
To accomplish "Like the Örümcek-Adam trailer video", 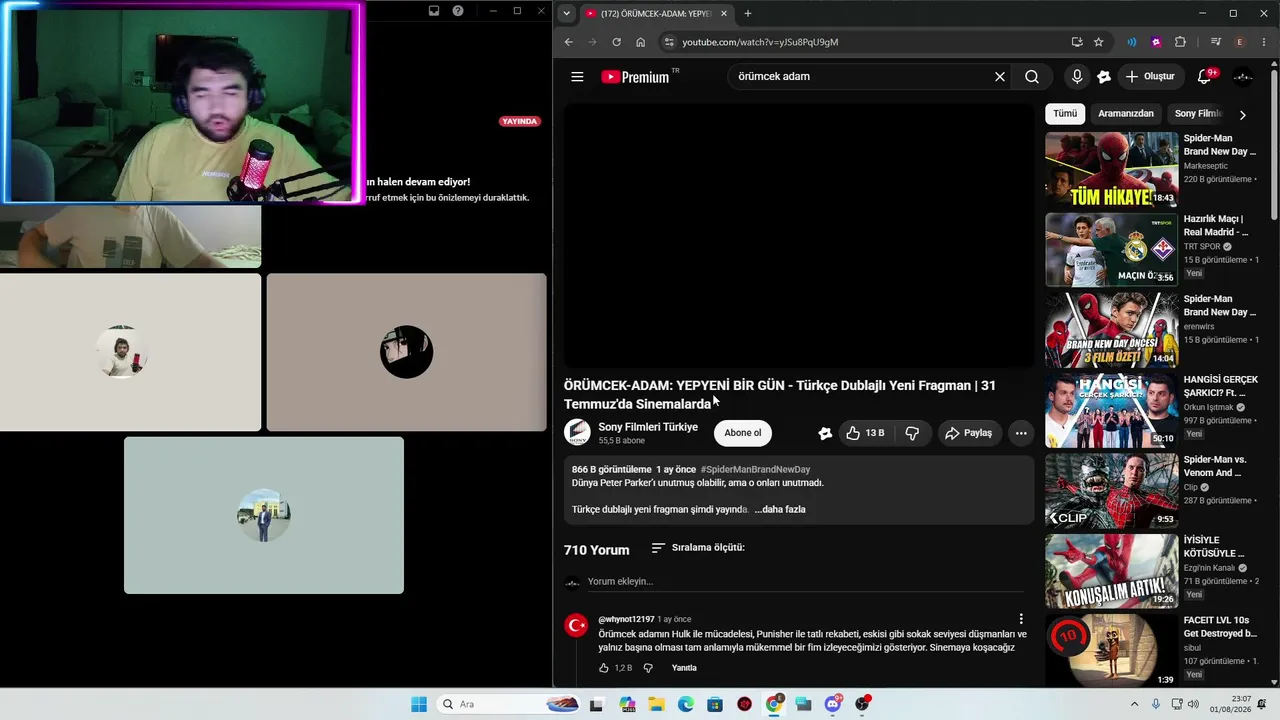I will click(x=865, y=433).
